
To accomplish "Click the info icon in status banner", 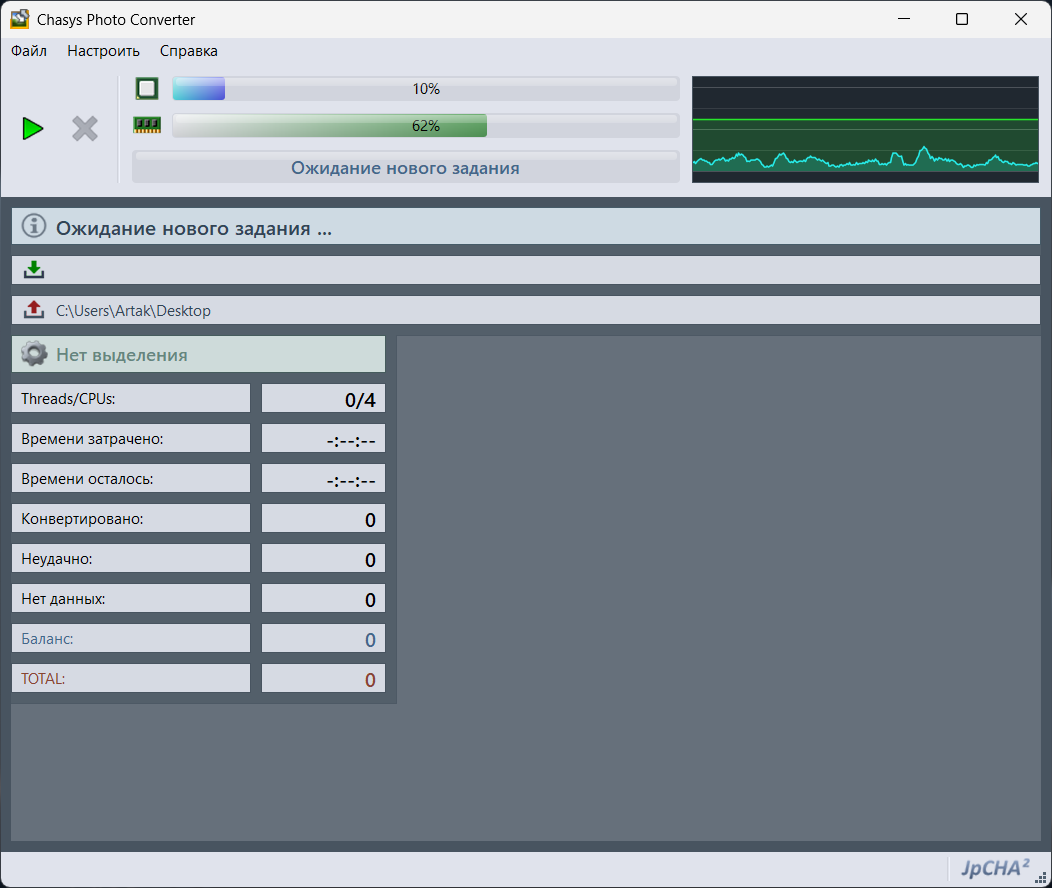I will pos(34,226).
